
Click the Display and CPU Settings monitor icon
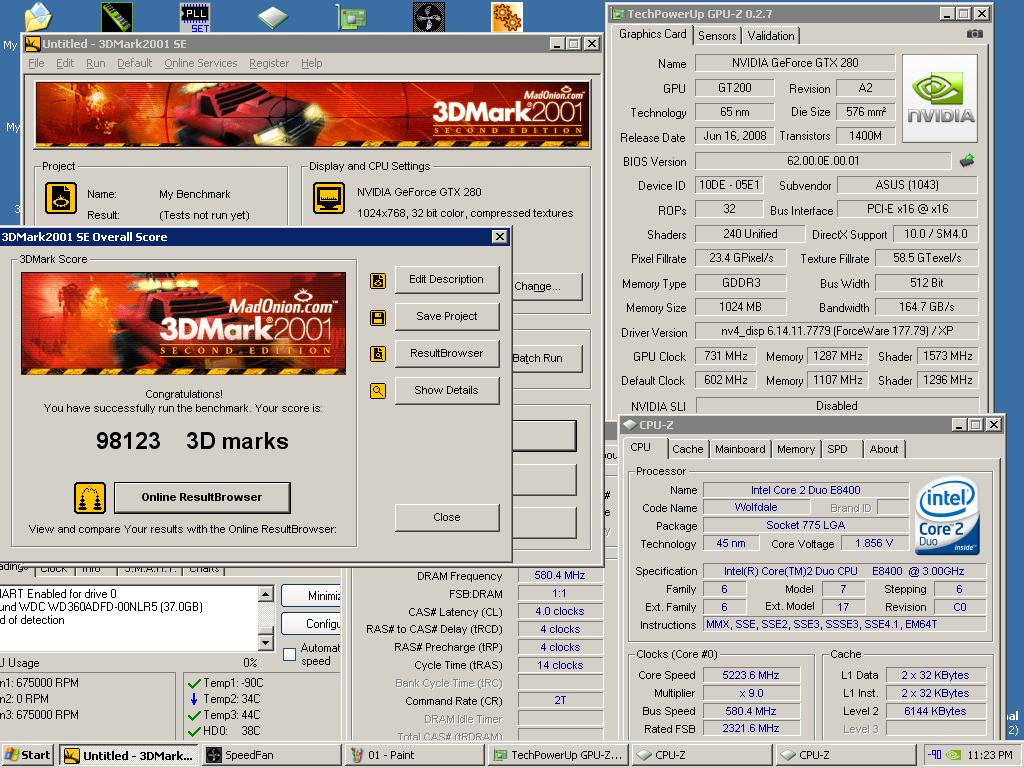329,198
